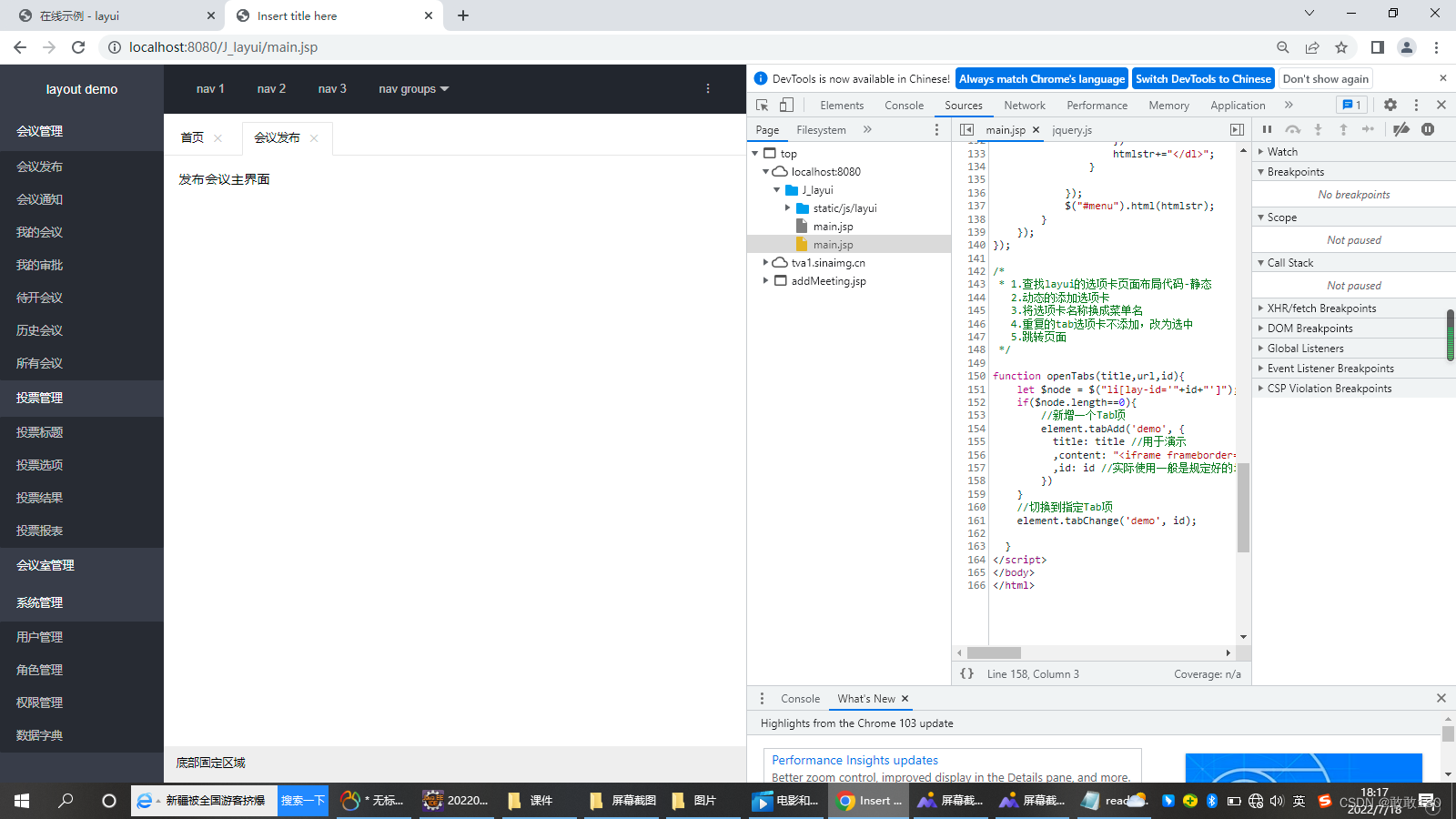Click the share page icon in address bar
The image size is (1456, 819).
click(1312, 47)
